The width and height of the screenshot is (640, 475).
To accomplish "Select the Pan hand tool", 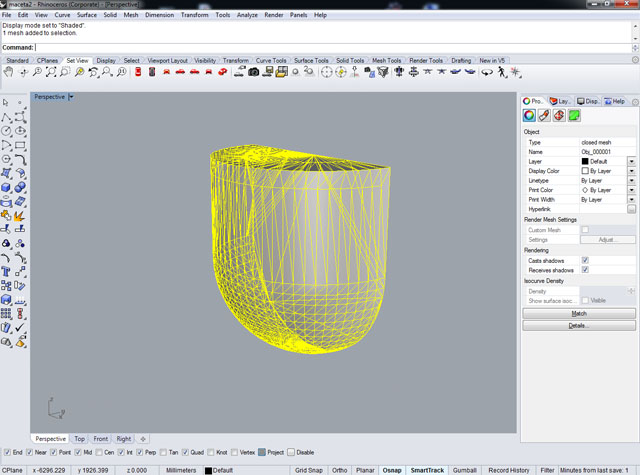I will [8, 72].
